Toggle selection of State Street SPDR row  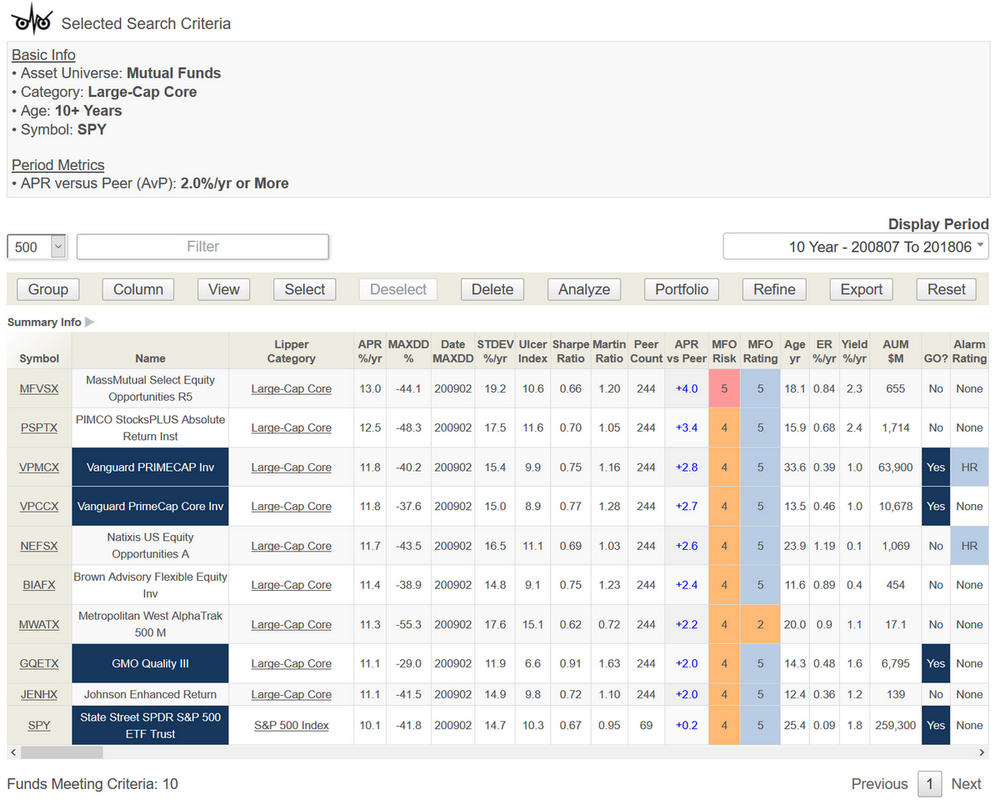pos(150,725)
